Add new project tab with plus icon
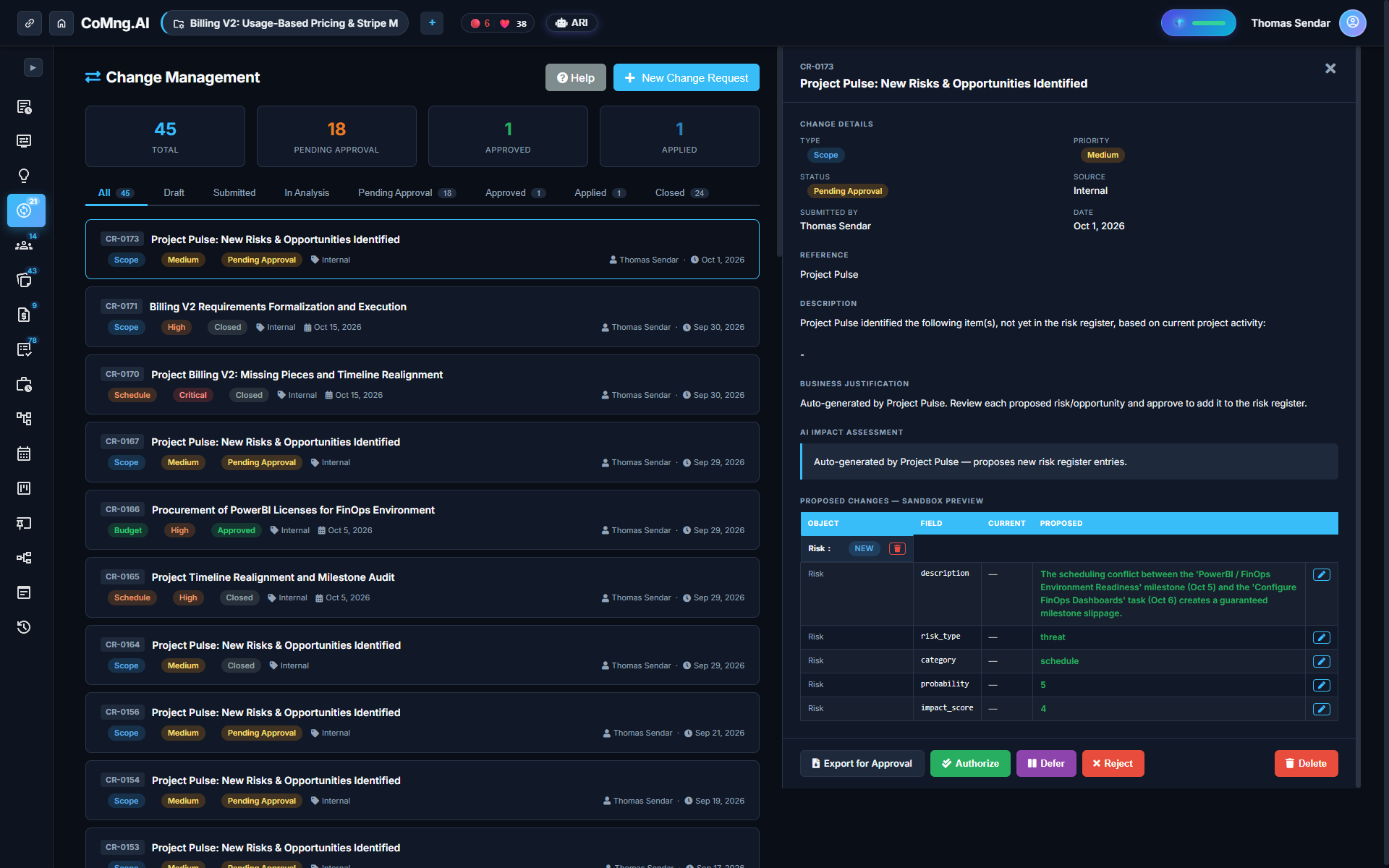 [432, 23]
